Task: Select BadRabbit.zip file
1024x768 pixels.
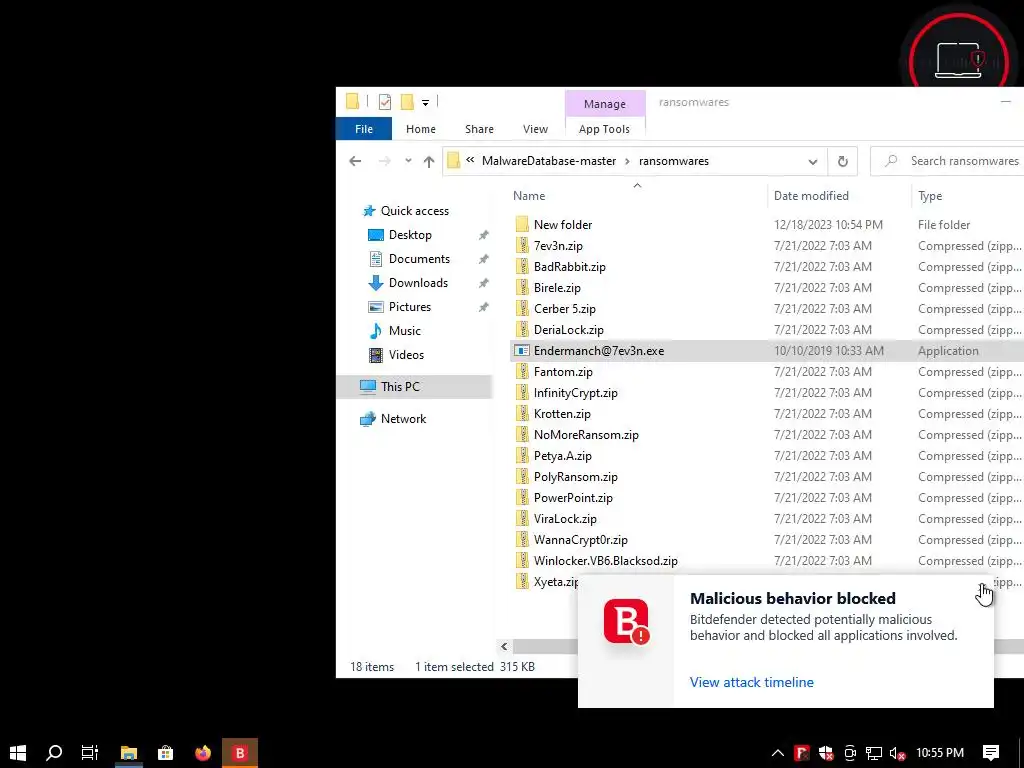Action: point(569,266)
